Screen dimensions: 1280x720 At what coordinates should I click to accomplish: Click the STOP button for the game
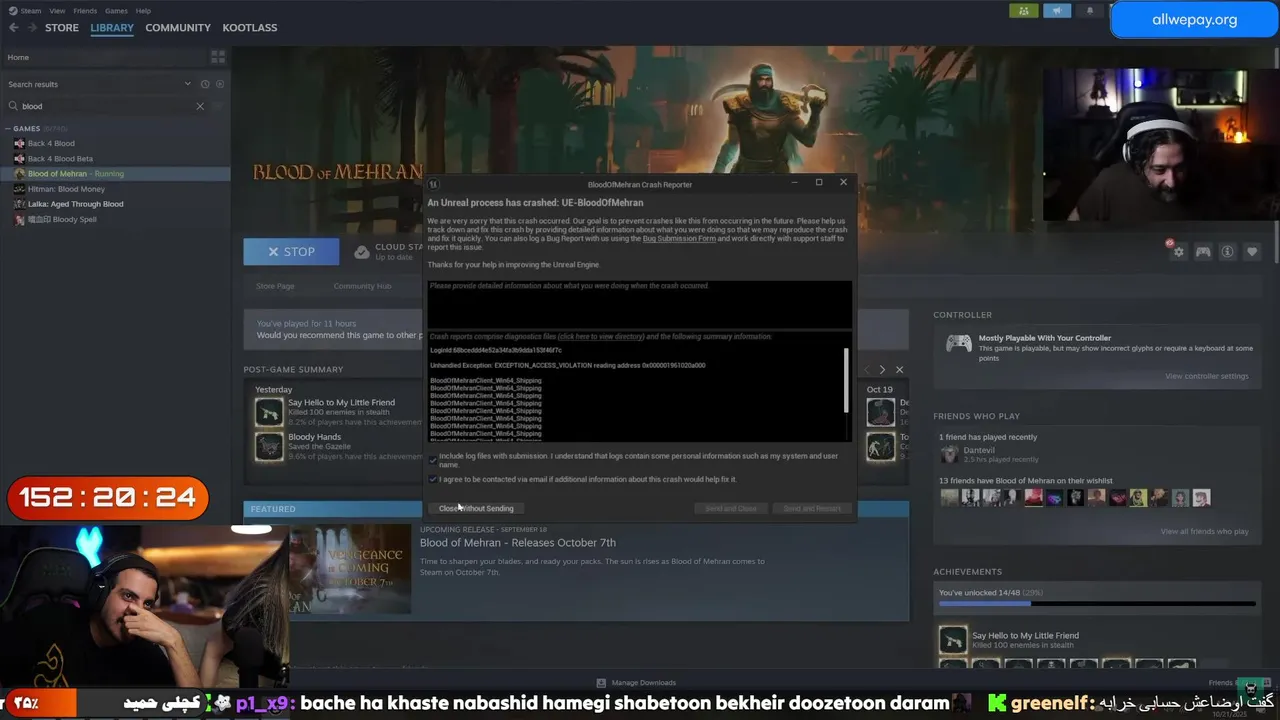click(291, 252)
